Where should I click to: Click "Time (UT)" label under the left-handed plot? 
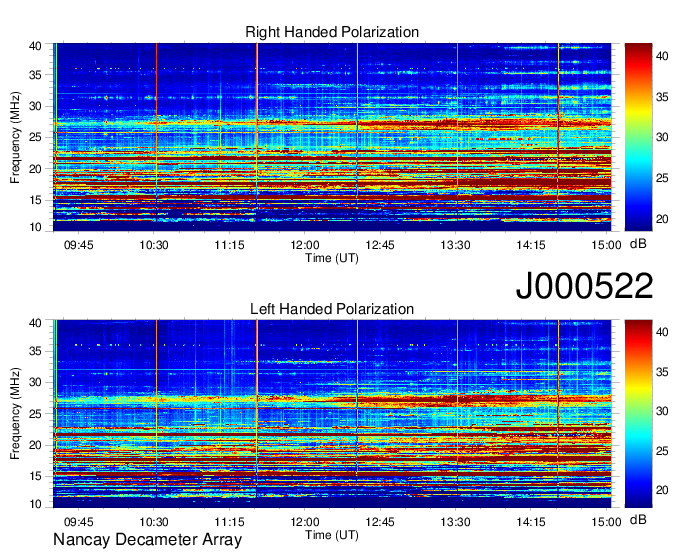[x=332, y=535]
